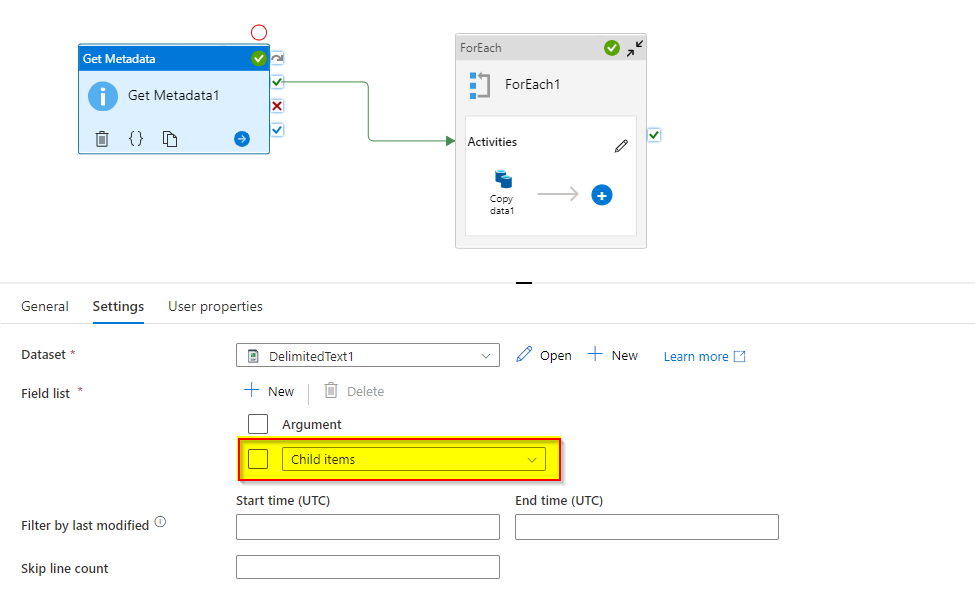The width and height of the screenshot is (975, 604).
Task: View source code braces icon on Get Metadata1
Action: click(136, 138)
